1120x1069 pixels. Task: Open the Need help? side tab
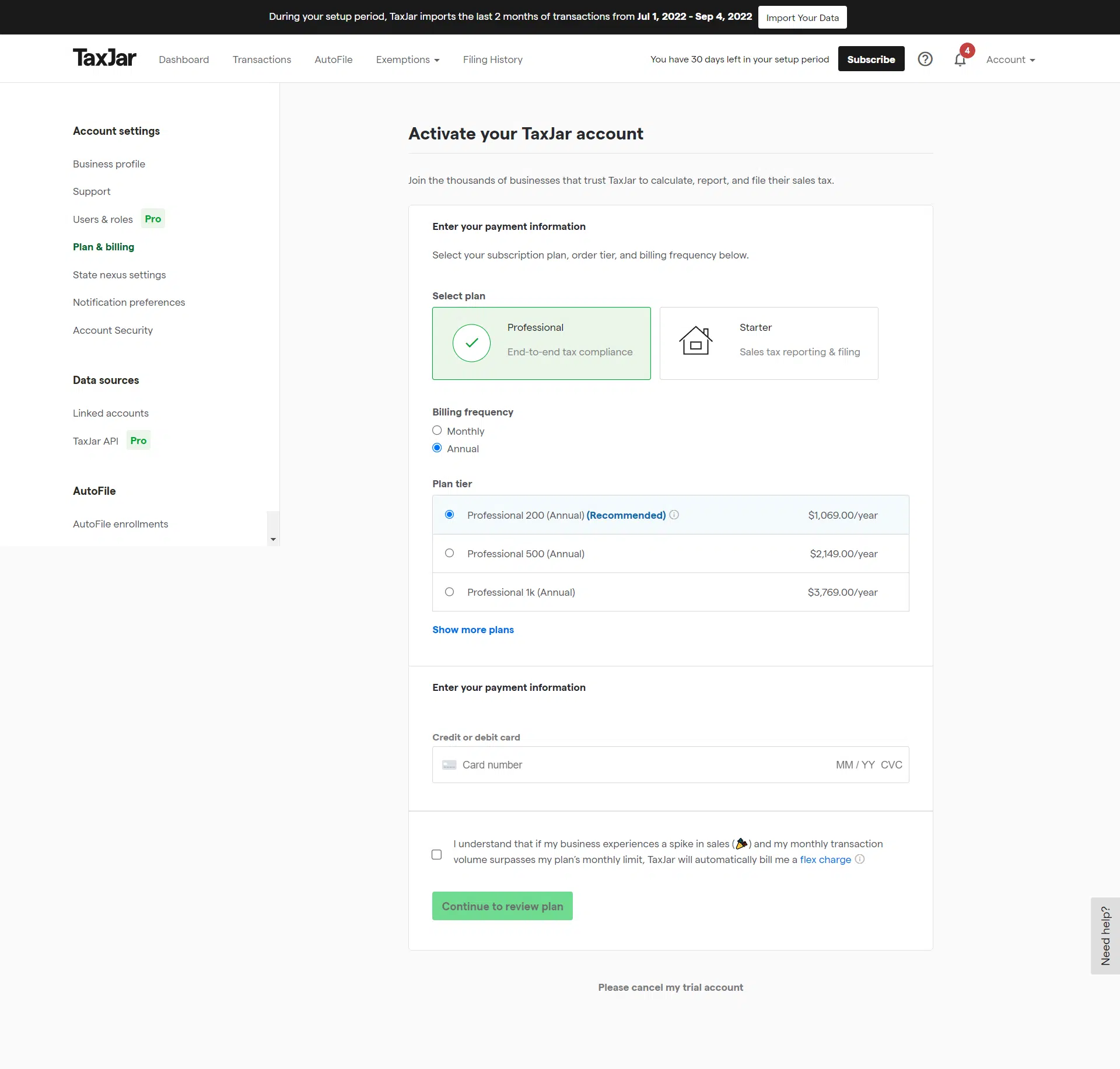[1105, 935]
